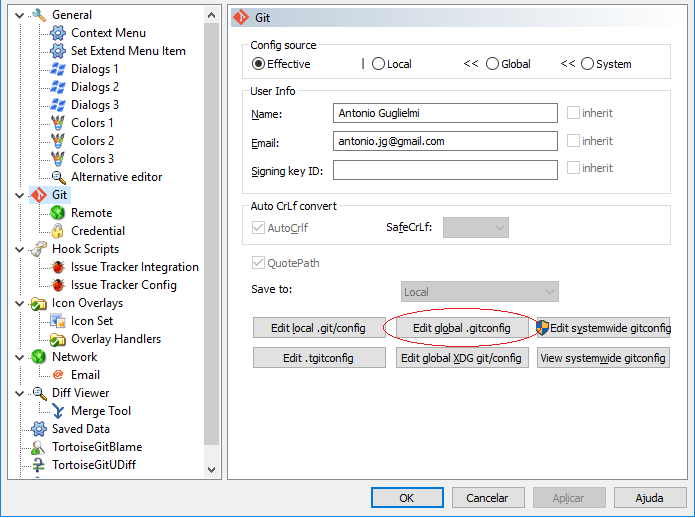This screenshot has width=695, height=518.
Task: Collapse the General tree node
Action: click(20, 16)
